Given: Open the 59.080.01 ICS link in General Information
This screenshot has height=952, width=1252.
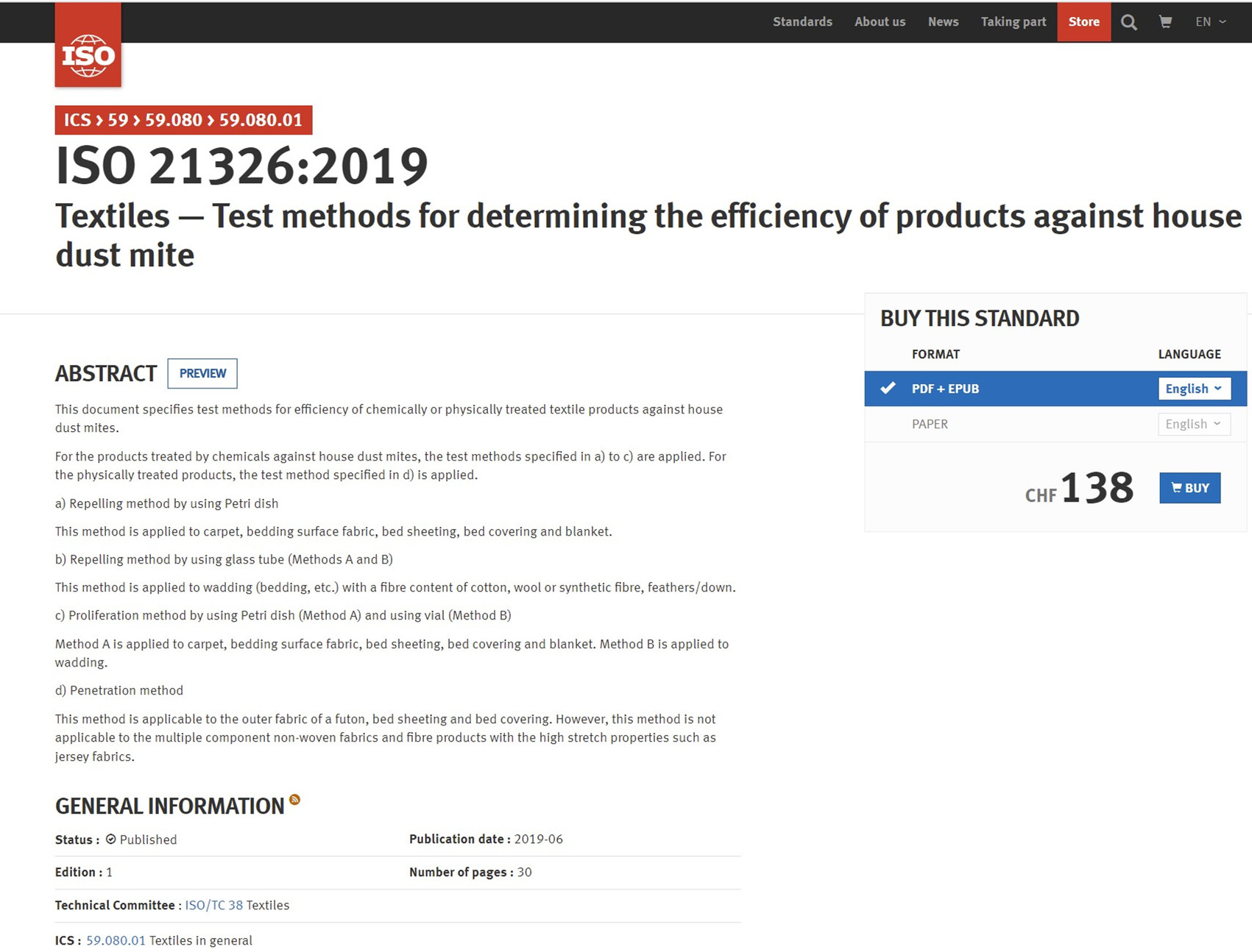Looking at the screenshot, I should (116, 940).
